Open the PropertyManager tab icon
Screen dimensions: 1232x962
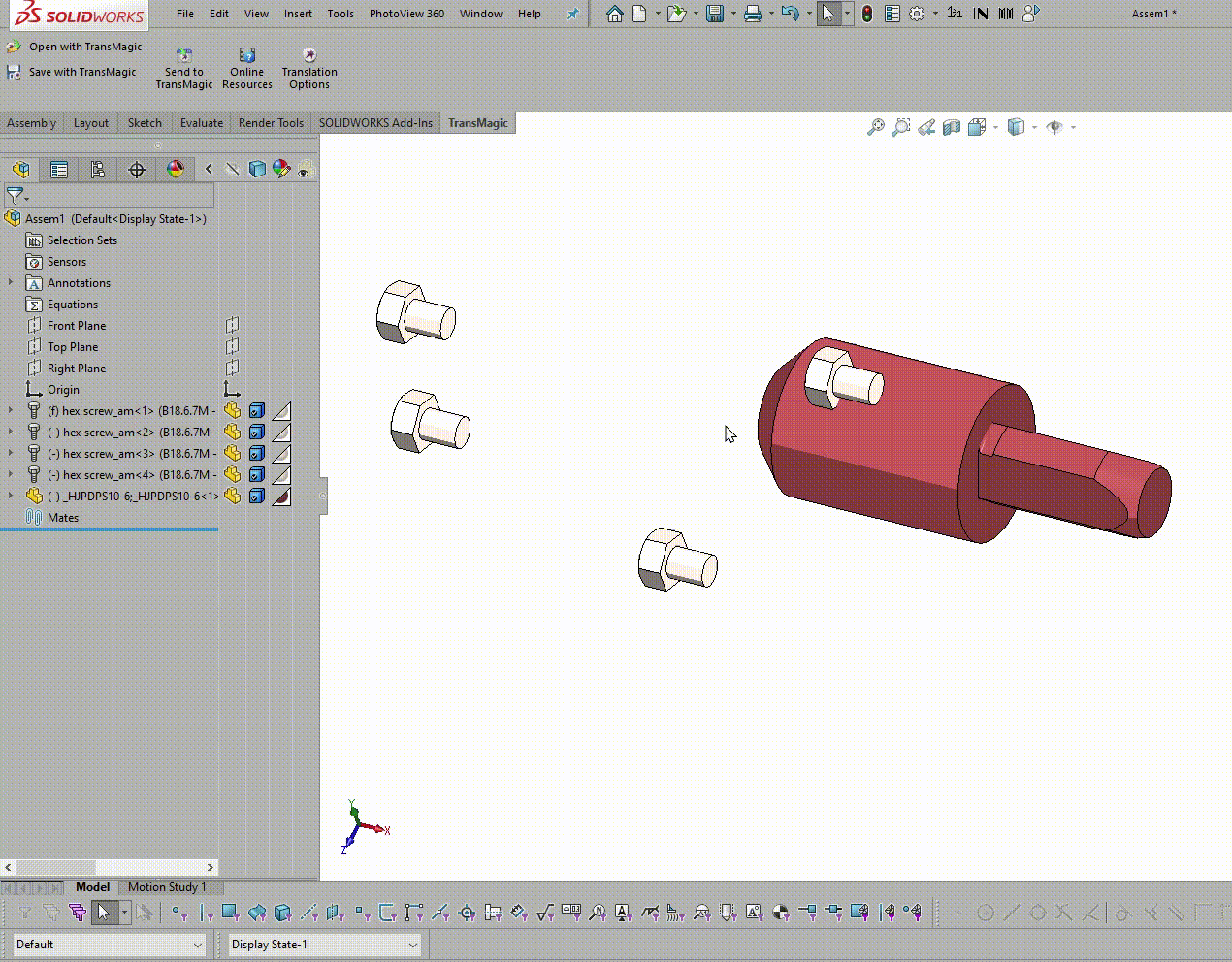coord(59,170)
